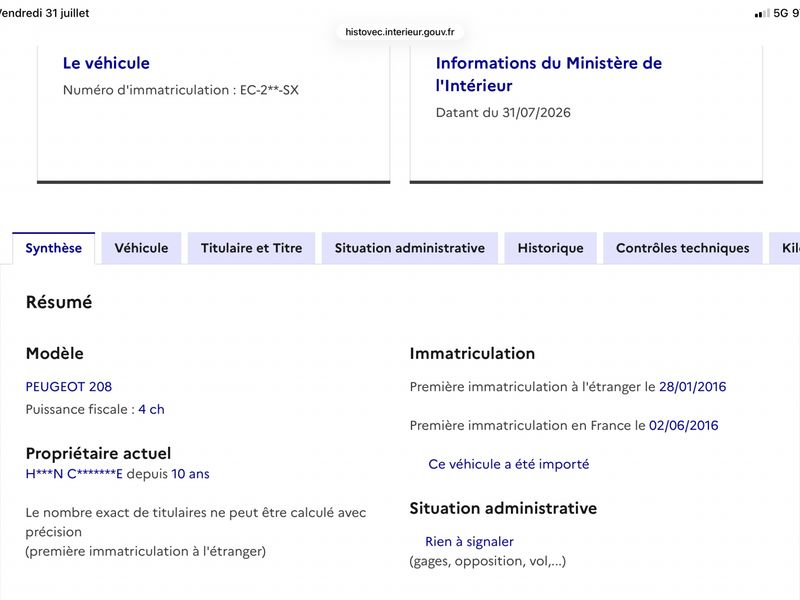Open the Synthèse tab
This screenshot has height=600, width=800.
(x=54, y=248)
